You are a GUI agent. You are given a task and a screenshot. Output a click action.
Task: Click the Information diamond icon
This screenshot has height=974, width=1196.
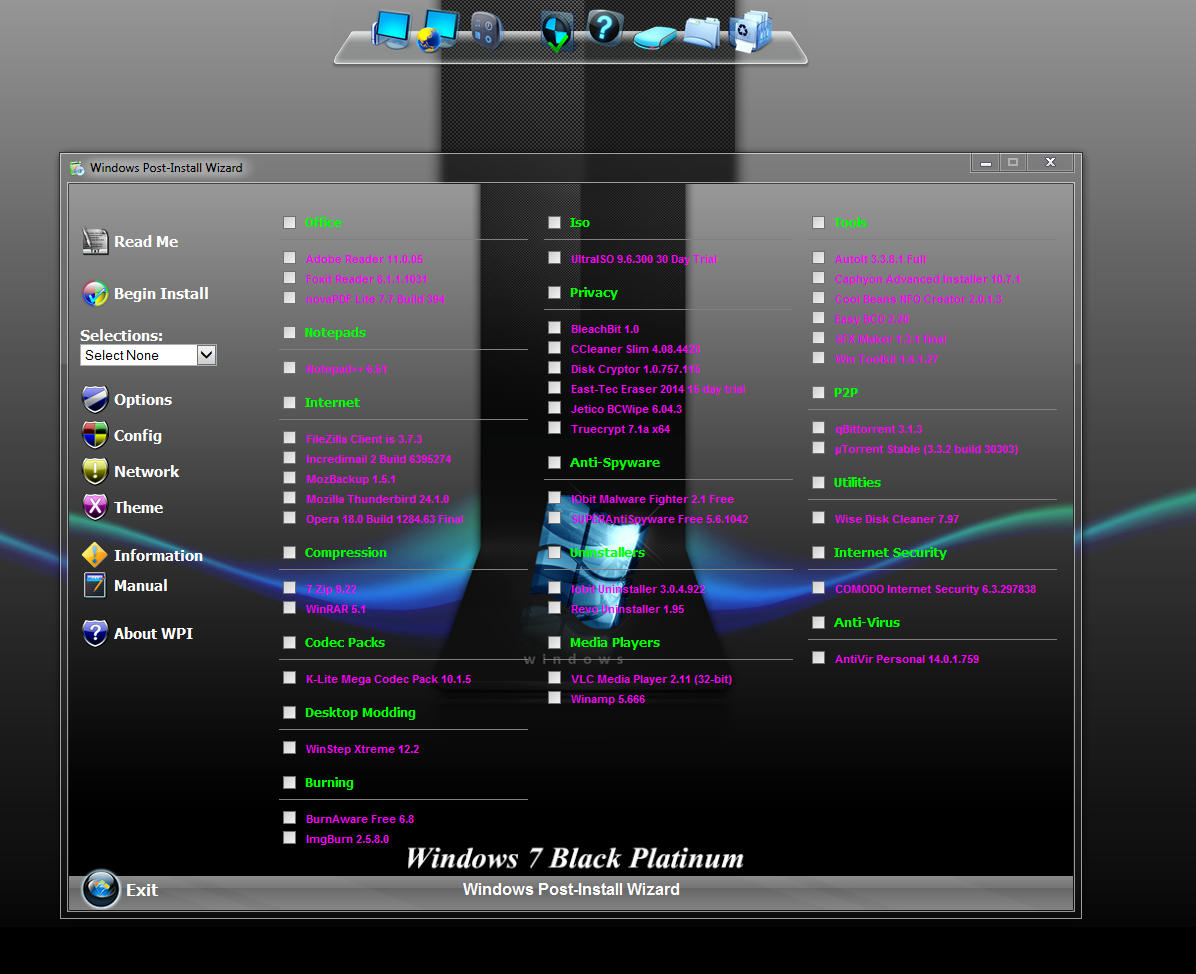[x=95, y=555]
